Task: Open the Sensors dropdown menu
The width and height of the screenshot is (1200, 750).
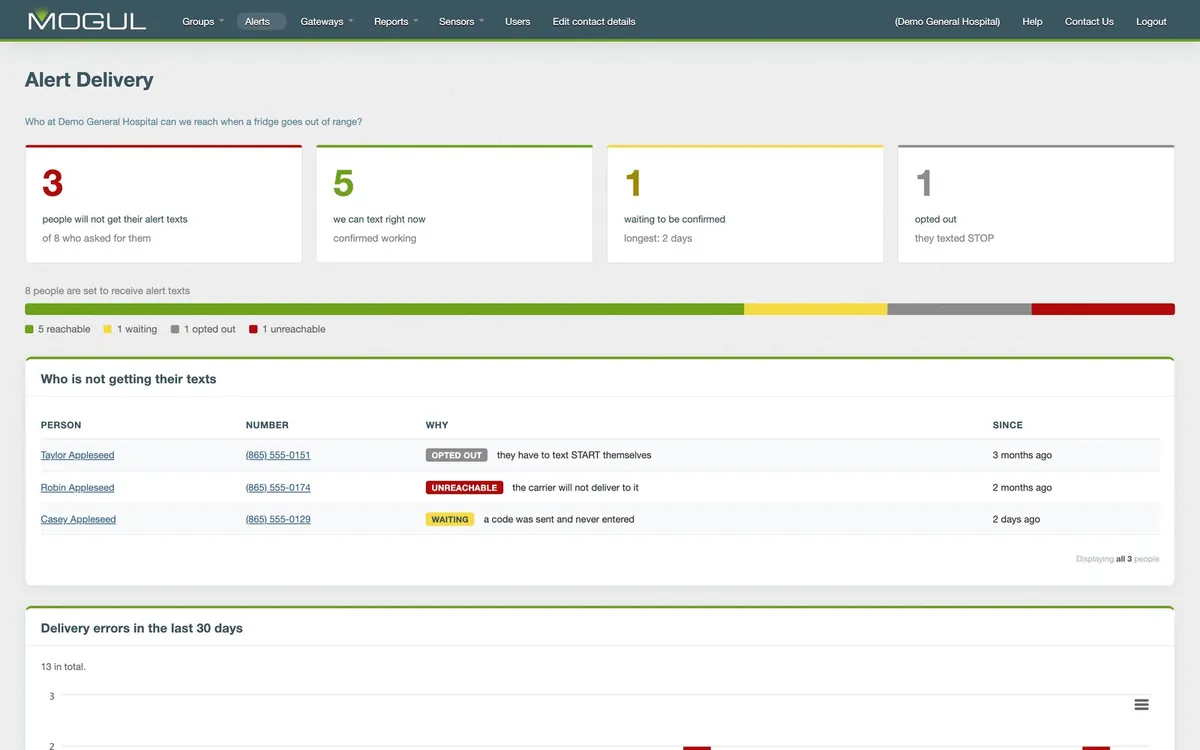Action: [461, 21]
